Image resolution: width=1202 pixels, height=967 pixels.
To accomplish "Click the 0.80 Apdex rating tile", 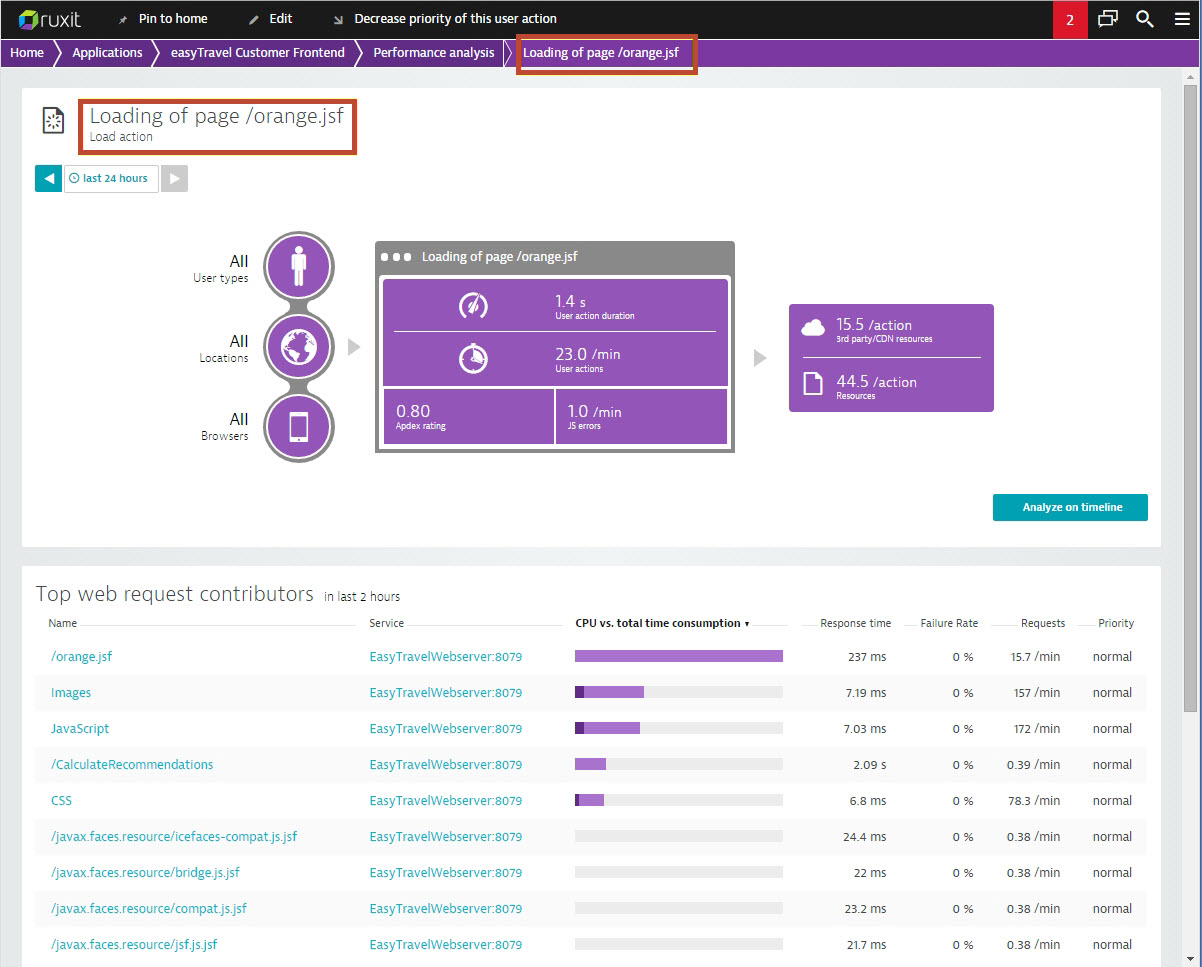I will [x=468, y=417].
